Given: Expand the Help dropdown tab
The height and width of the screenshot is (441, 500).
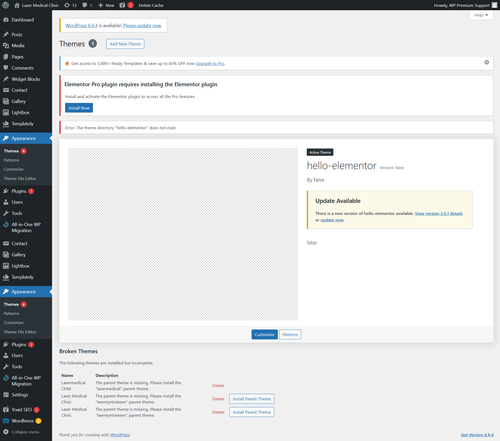Looking at the screenshot, I should (x=481, y=15).
